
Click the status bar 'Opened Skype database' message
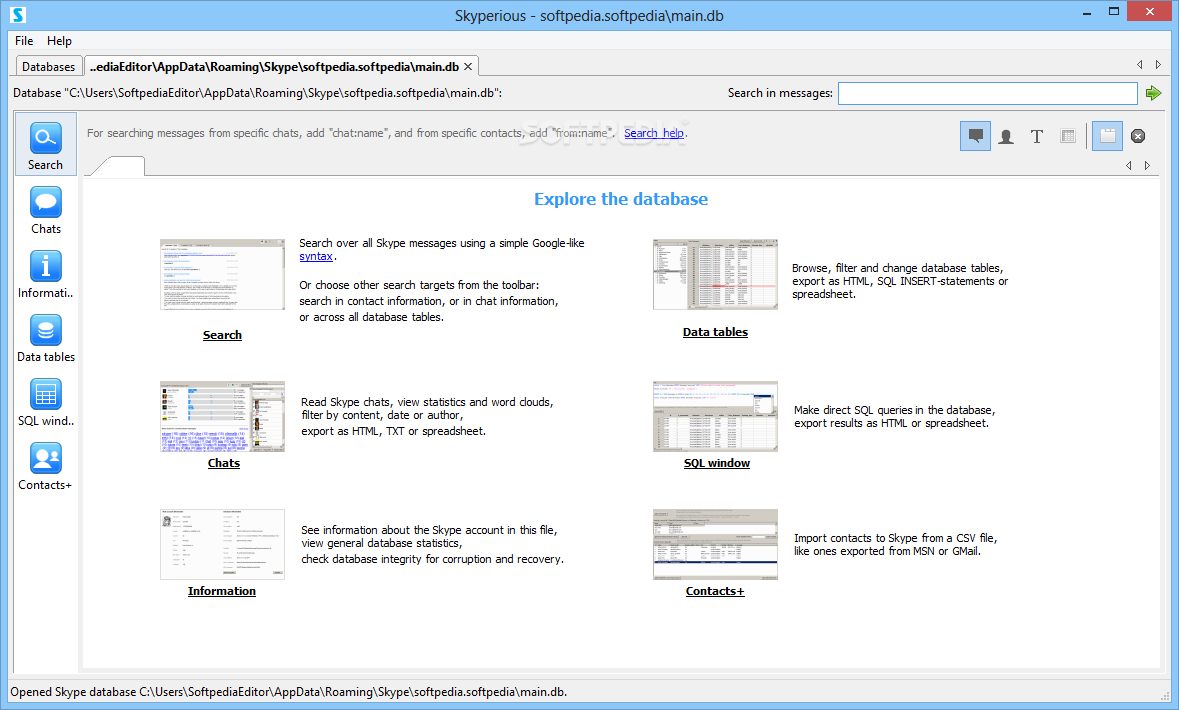point(289,692)
